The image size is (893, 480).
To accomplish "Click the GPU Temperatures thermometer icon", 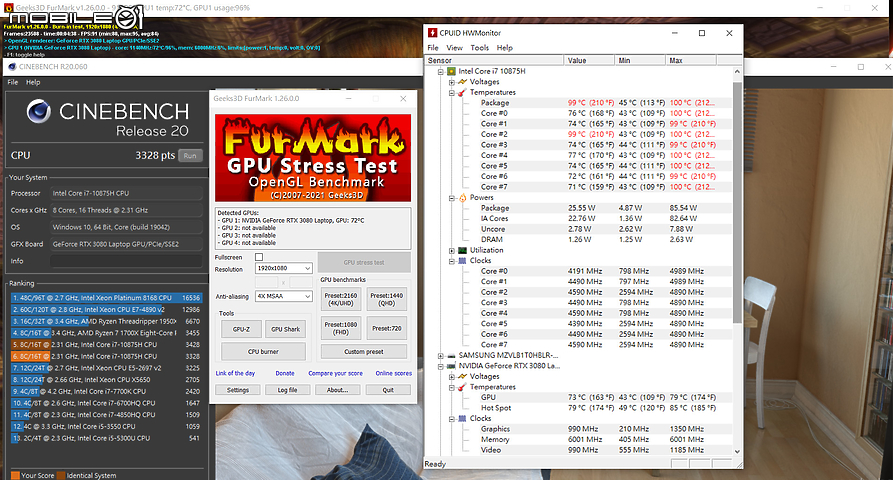I will pyautogui.click(x=462, y=387).
